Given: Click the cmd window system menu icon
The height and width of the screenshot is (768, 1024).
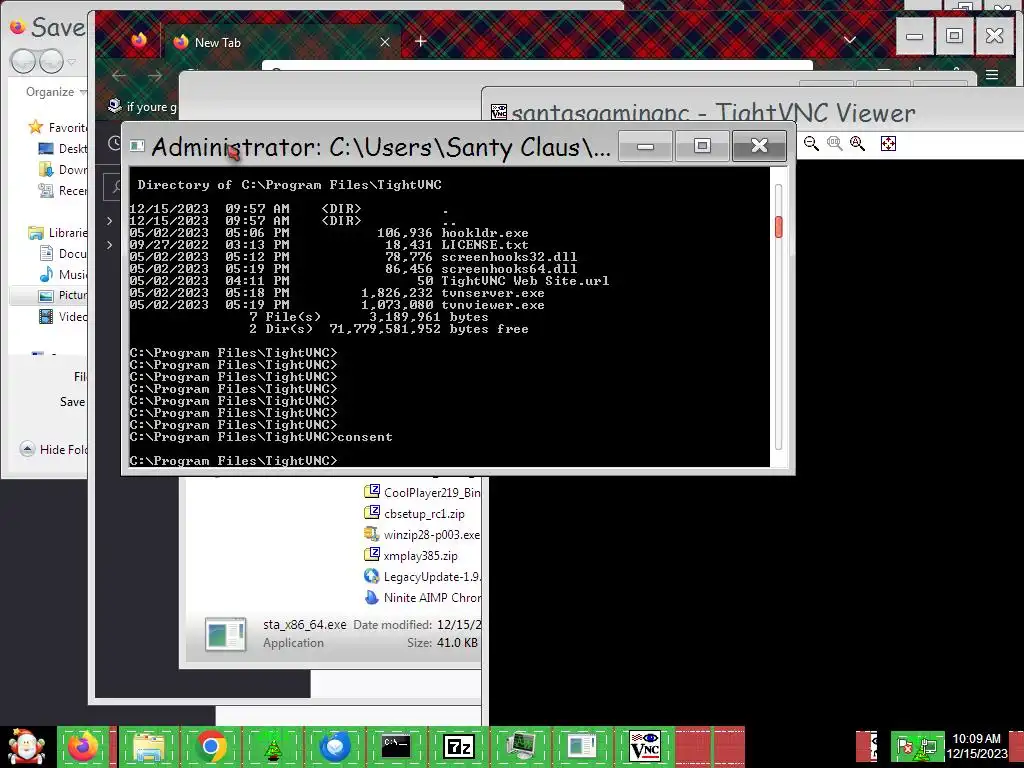Looking at the screenshot, I should click(137, 146).
